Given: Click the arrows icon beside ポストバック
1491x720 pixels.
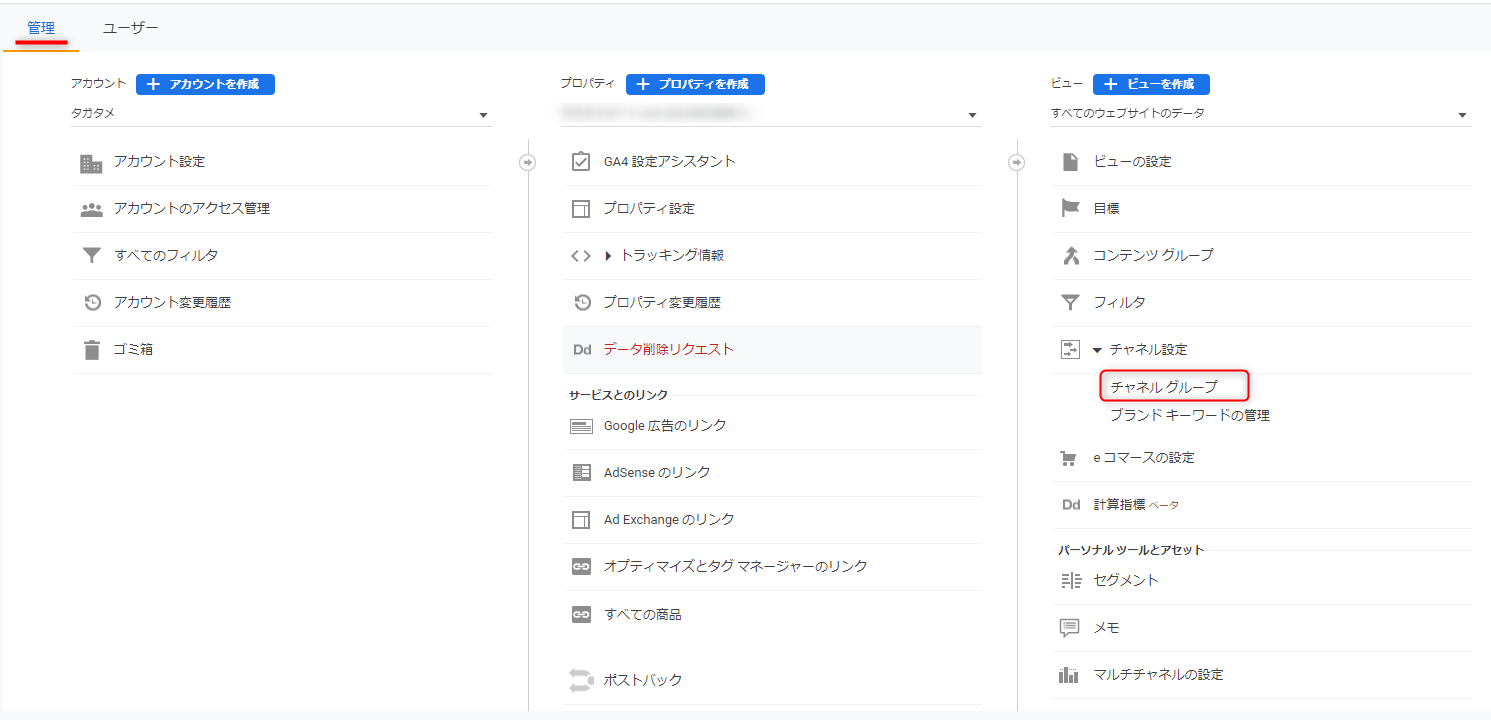Looking at the screenshot, I should pos(581,680).
